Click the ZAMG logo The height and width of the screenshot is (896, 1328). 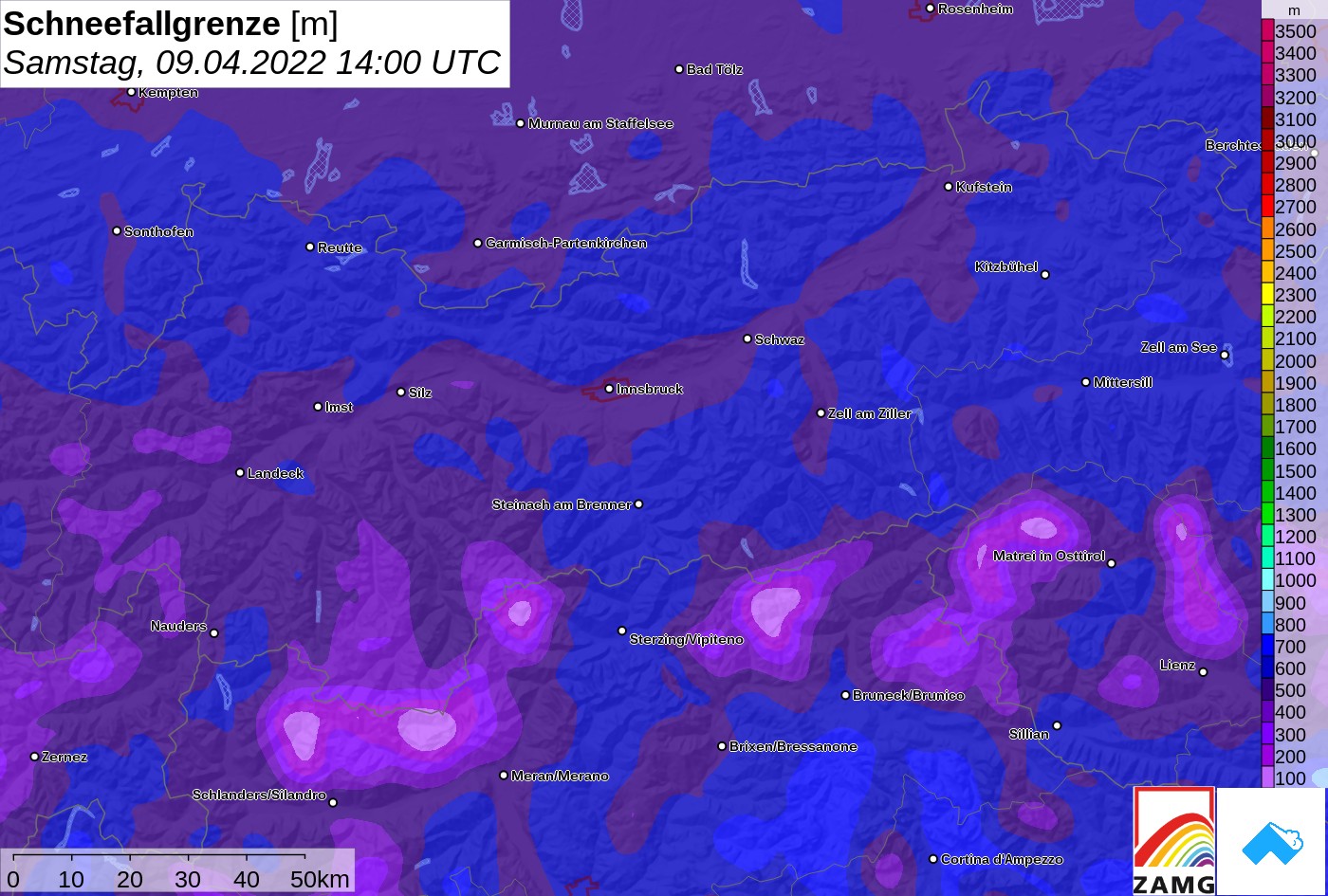(x=1173, y=841)
